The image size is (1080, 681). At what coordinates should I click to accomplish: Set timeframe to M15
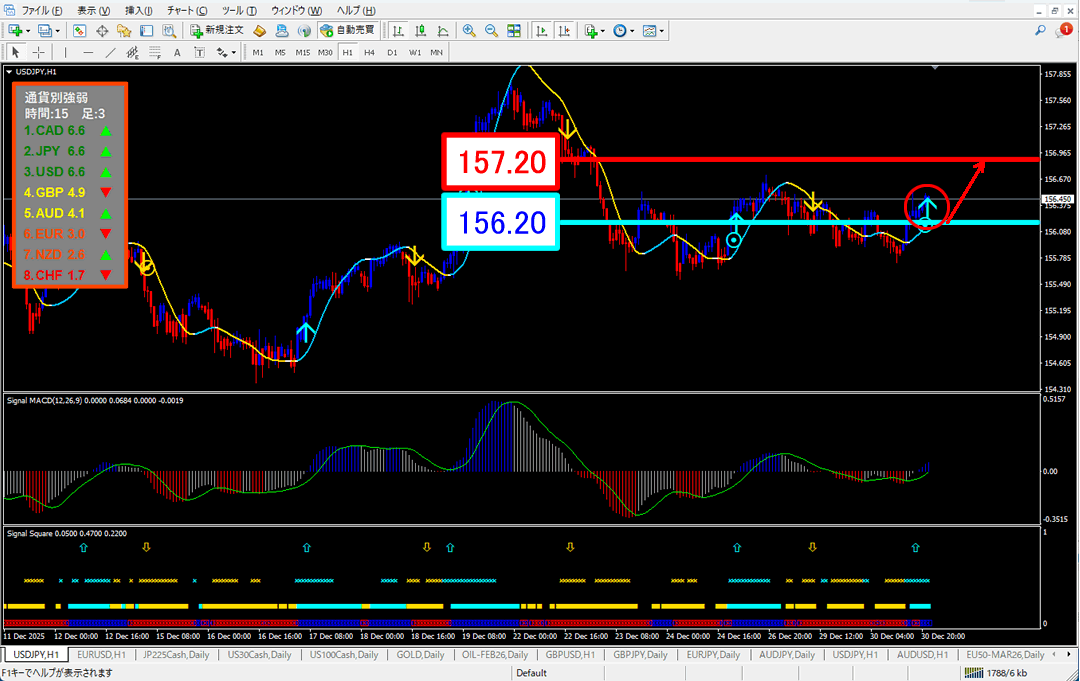(x=302, y=52)
